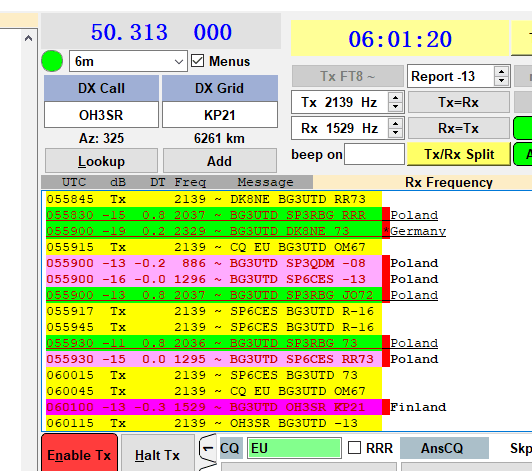
Task: Click the scroll-up arrow in left panel
Action: (x=28, y=38)
